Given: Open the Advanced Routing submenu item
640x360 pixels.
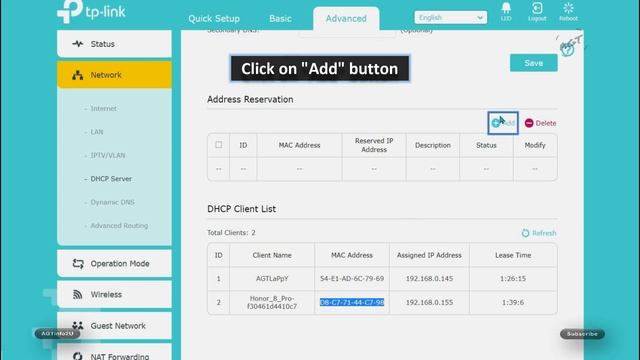Looking at the screenshot, I should click(x=119, y=225).
